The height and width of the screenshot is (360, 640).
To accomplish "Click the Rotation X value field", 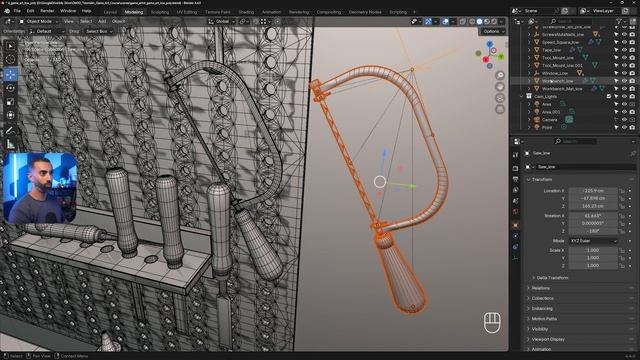I will [593, 216].
